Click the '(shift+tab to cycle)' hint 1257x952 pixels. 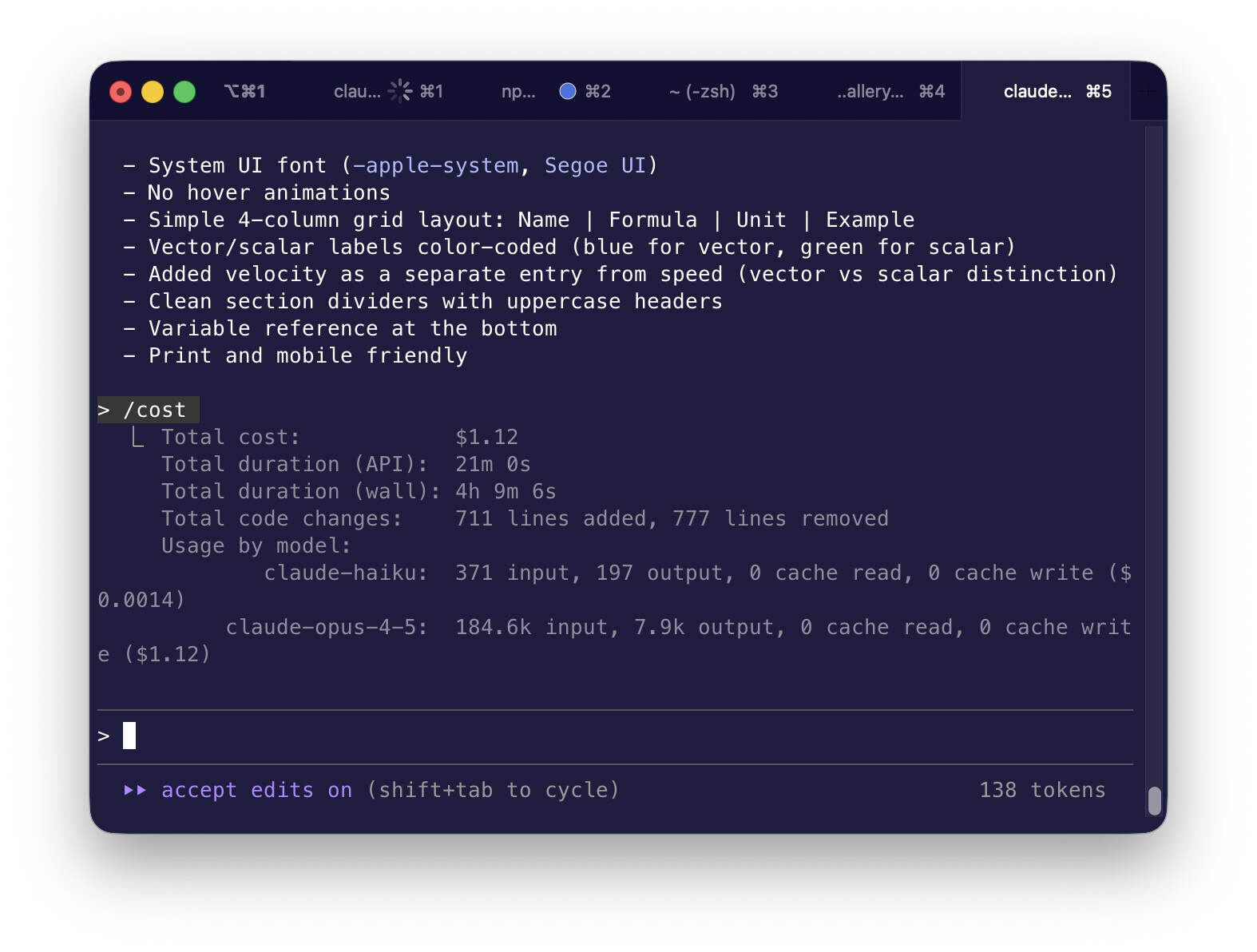493,791
